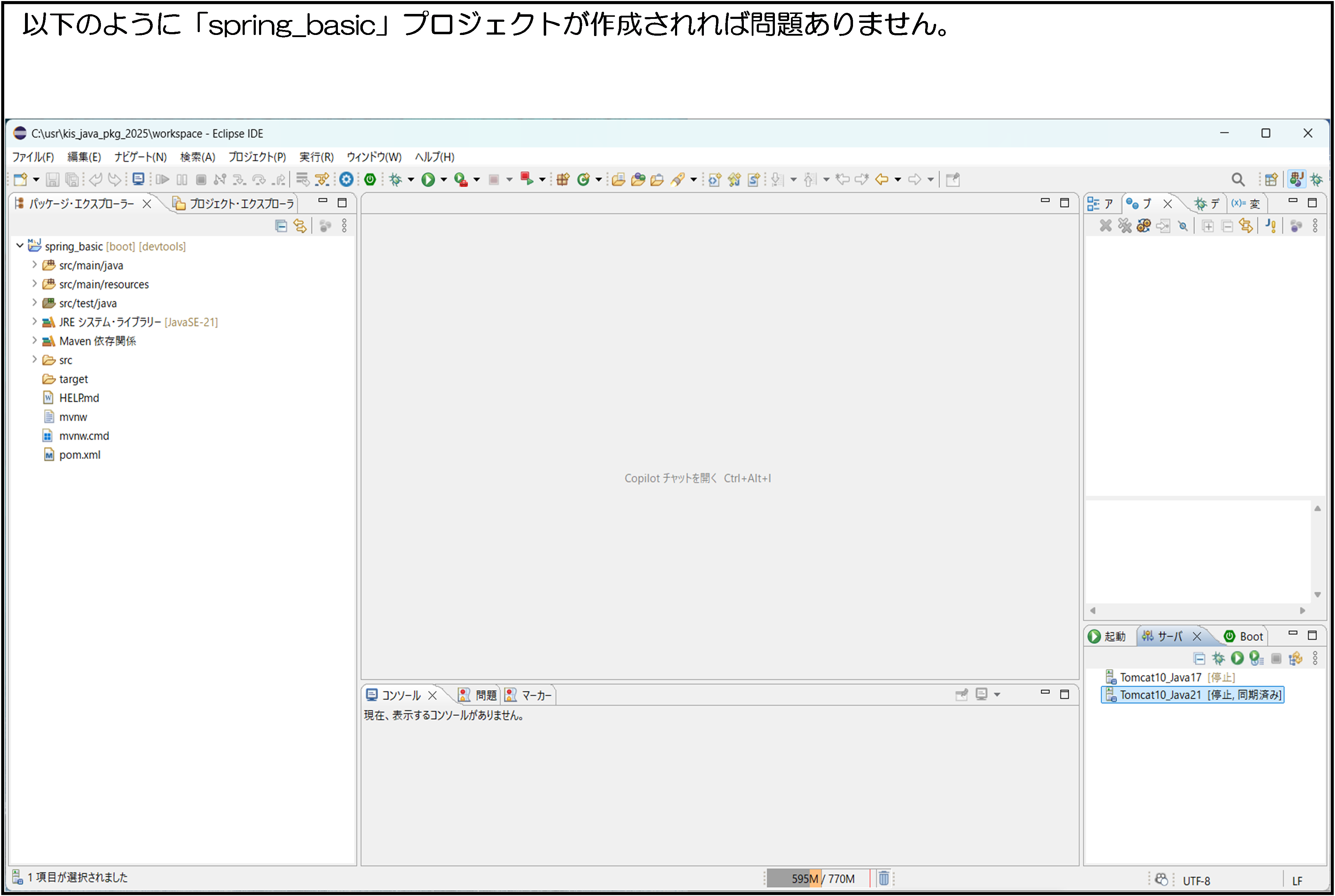Expand the src/main/java folder
This screenshot has height=896, width=1335.
point(34,265)
